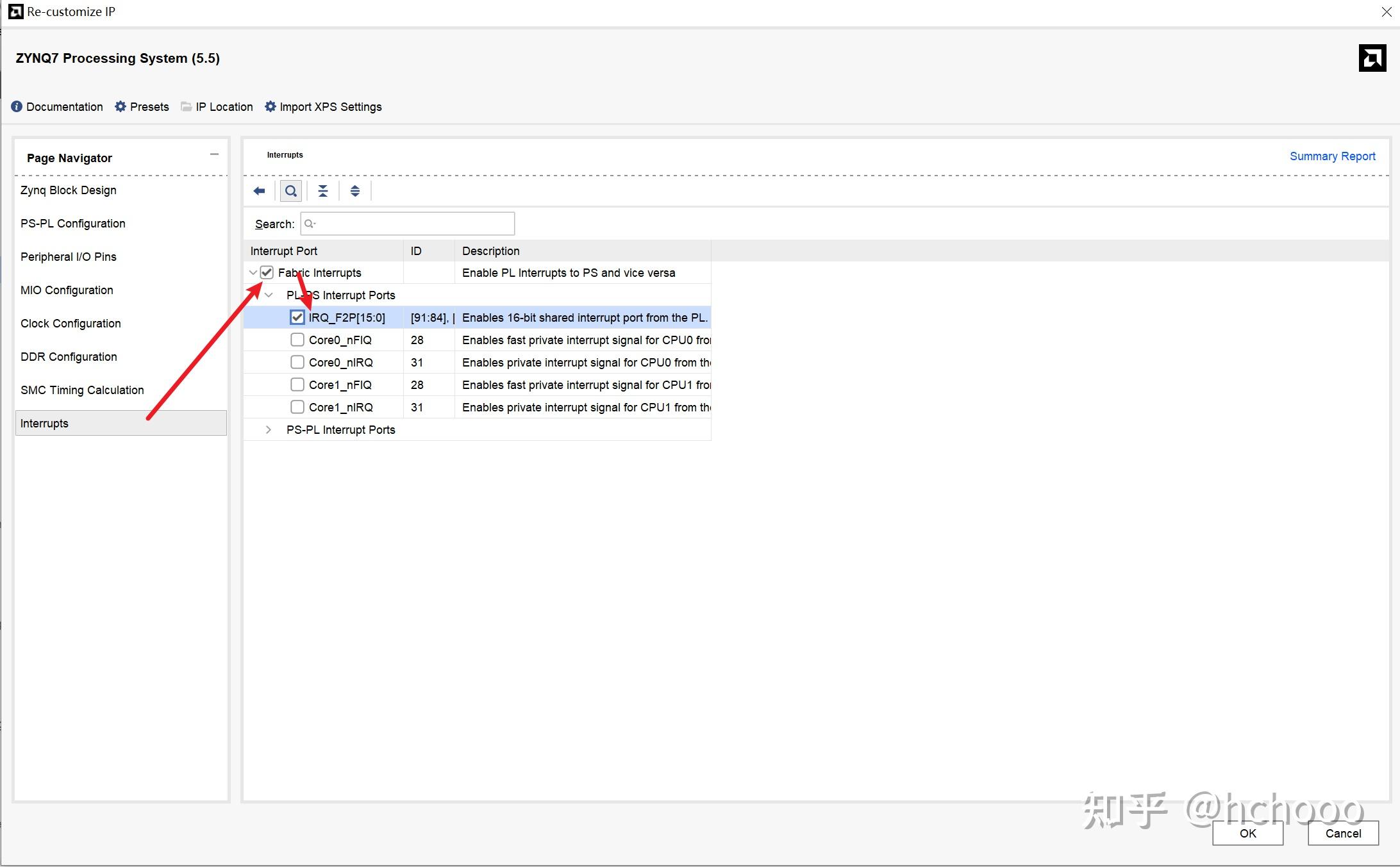Click the Expand All toolbar icon
Screen dimensions: 1400x867
click(355, 191)
